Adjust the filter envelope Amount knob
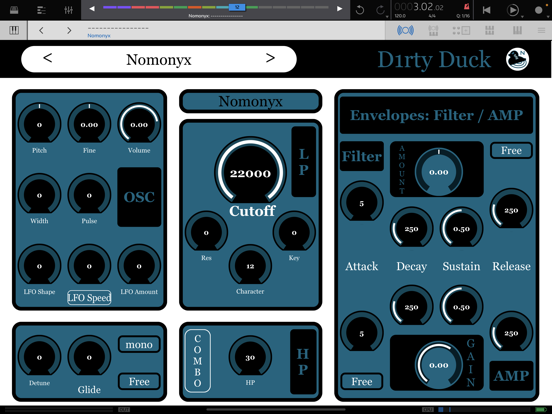Image resolution: width=552 pixels, height=414 pixels. click(x=439, y=172)
